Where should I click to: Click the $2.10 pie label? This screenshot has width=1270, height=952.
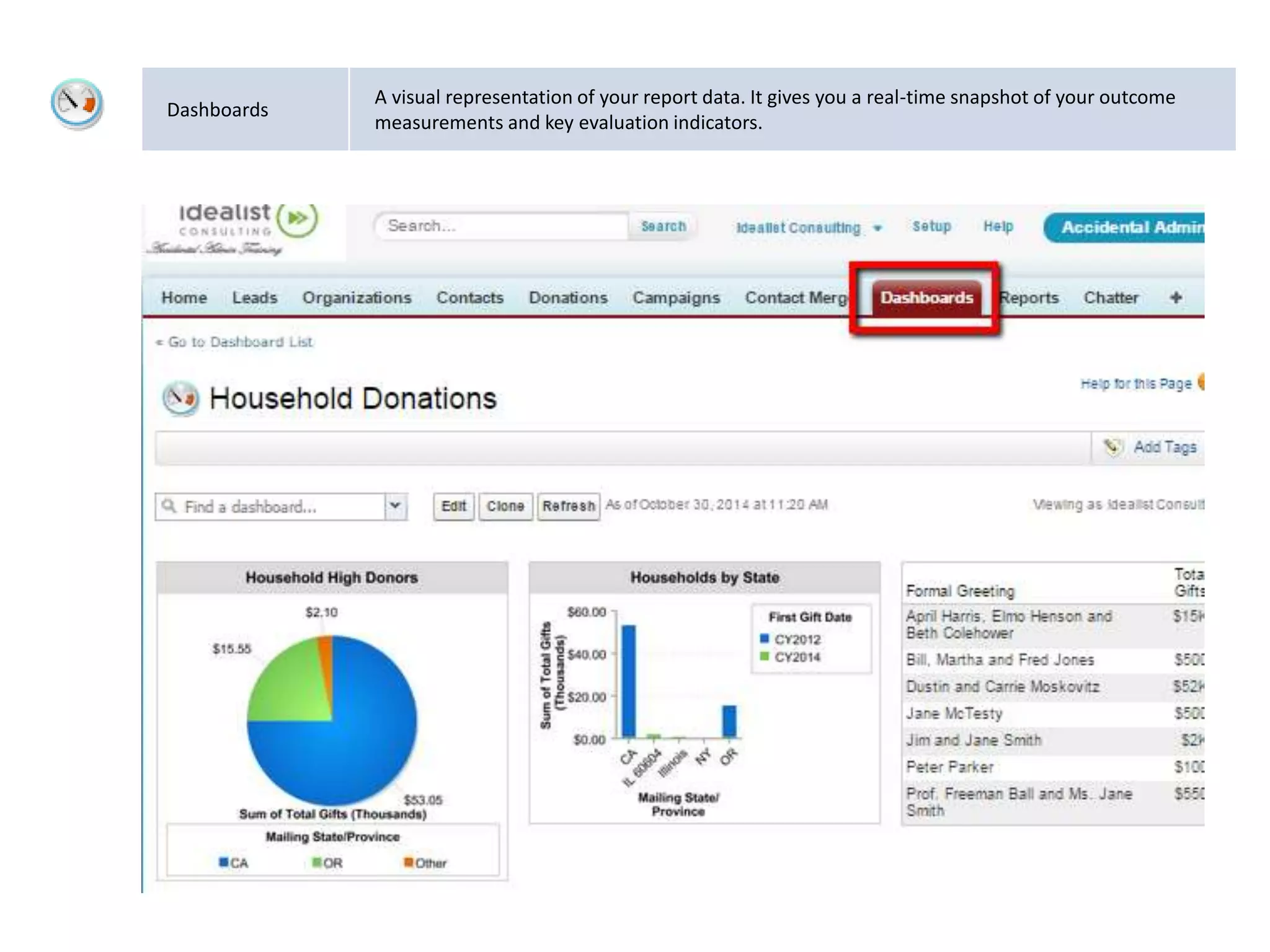tap(321, 612)
